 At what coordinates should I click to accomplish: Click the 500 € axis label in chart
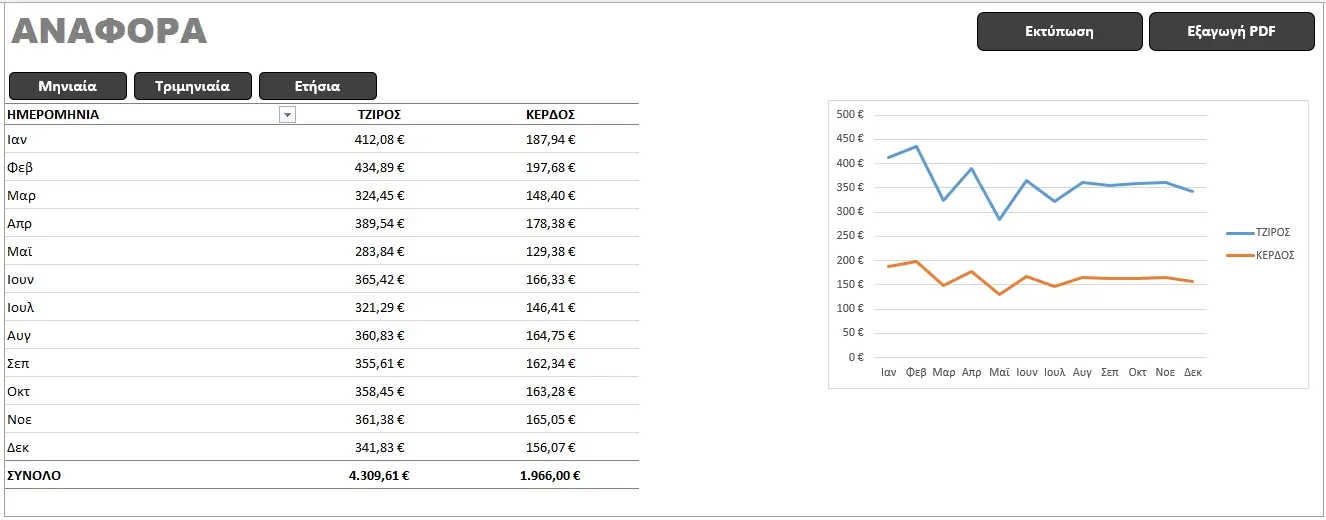pos(850,115)
